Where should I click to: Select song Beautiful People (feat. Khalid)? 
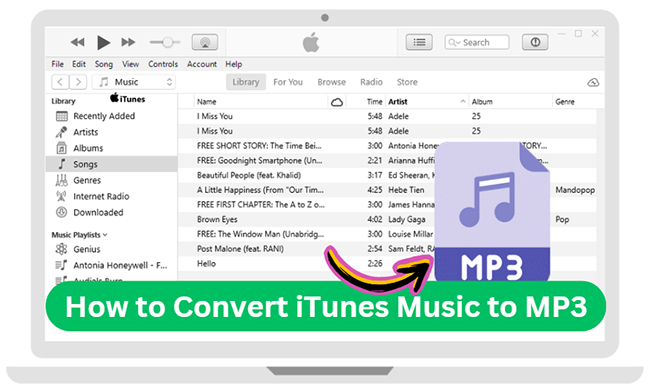point(249,175)
